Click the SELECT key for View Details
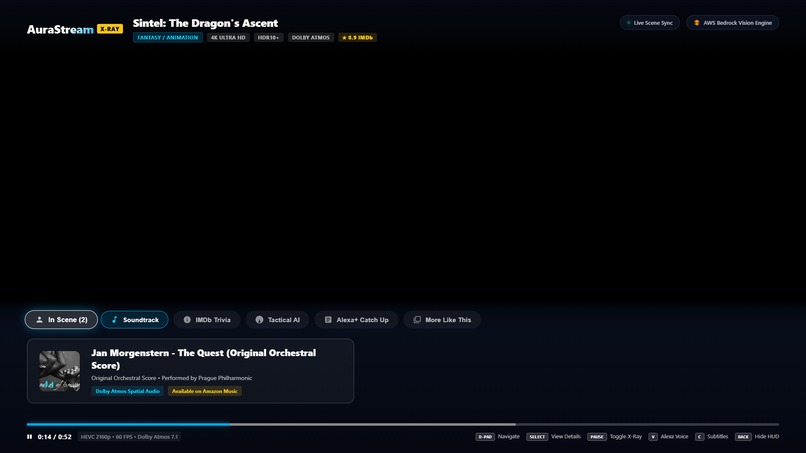The image size is (806, 453). click(537, 437)
